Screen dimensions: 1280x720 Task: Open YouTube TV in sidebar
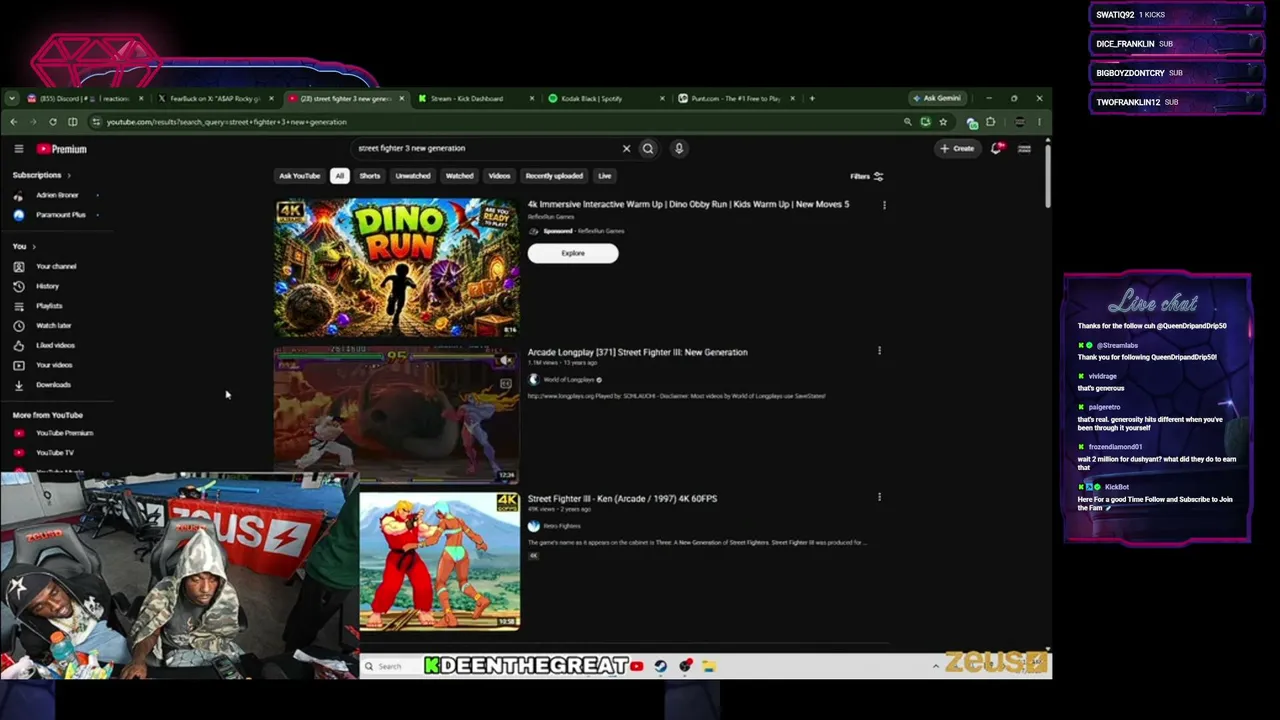click(57, 453)
